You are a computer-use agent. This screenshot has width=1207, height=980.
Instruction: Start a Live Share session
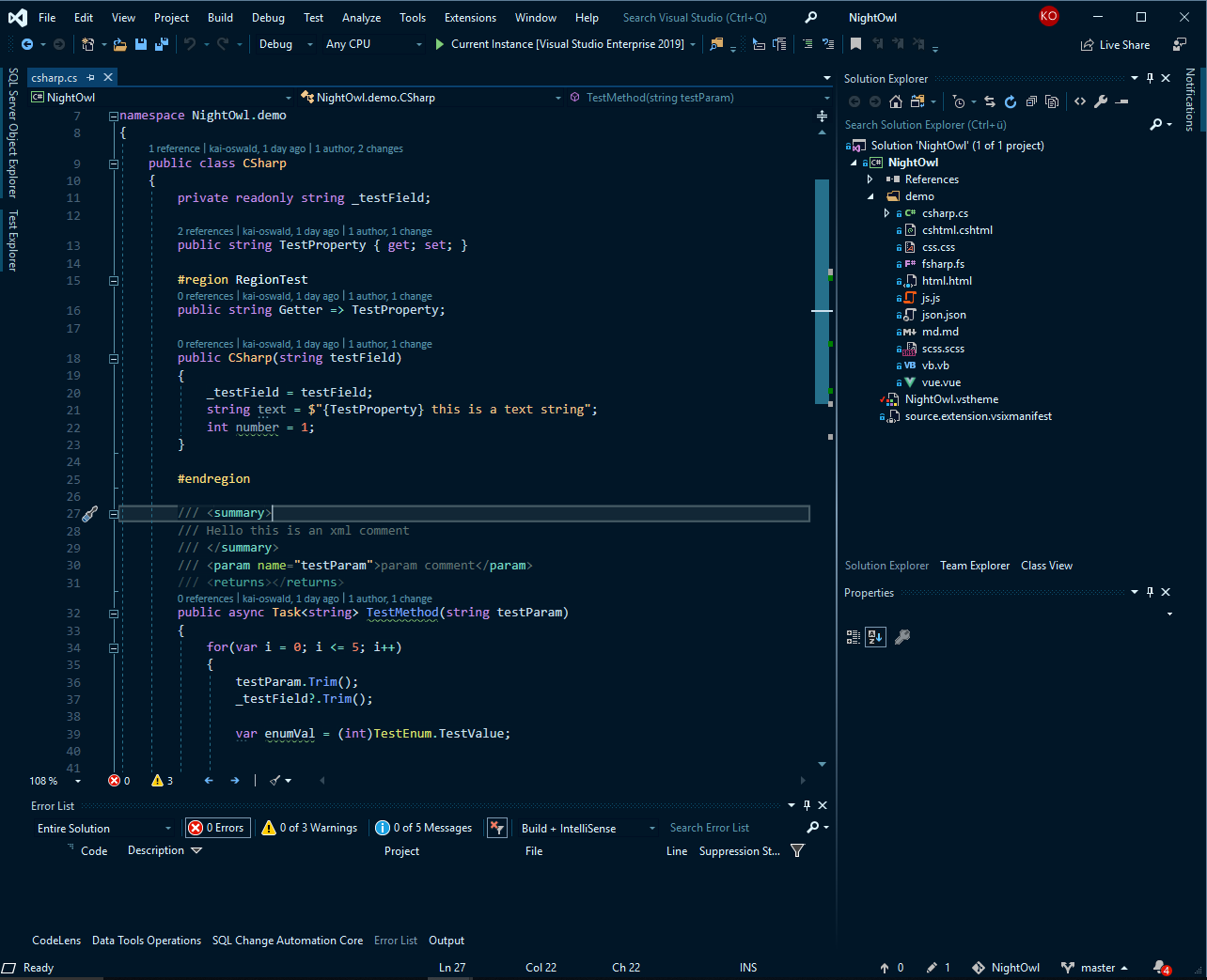(x=1115, y=44)
